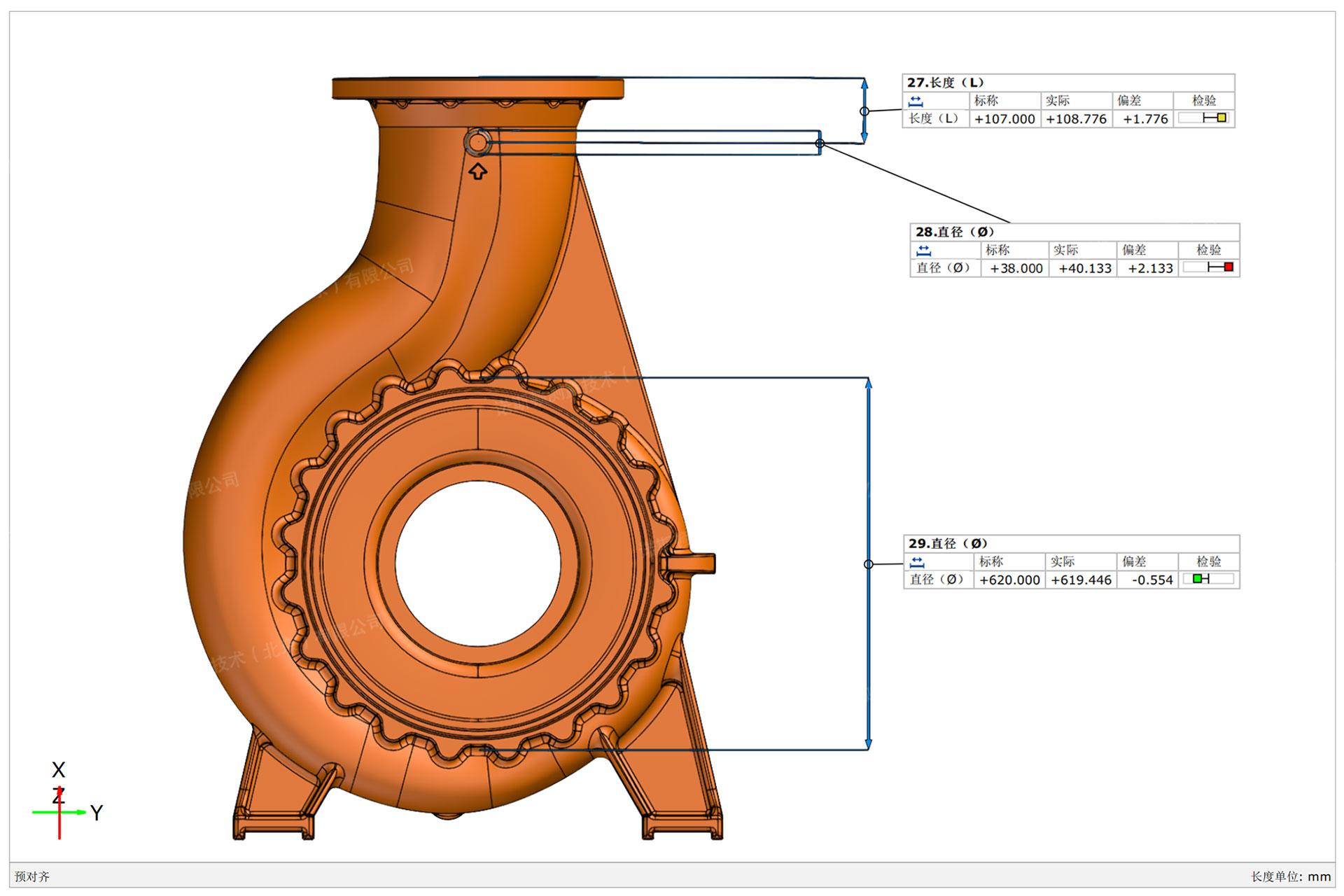Click the '直径（Ø）' row label in annotation 29

(937, 579)
